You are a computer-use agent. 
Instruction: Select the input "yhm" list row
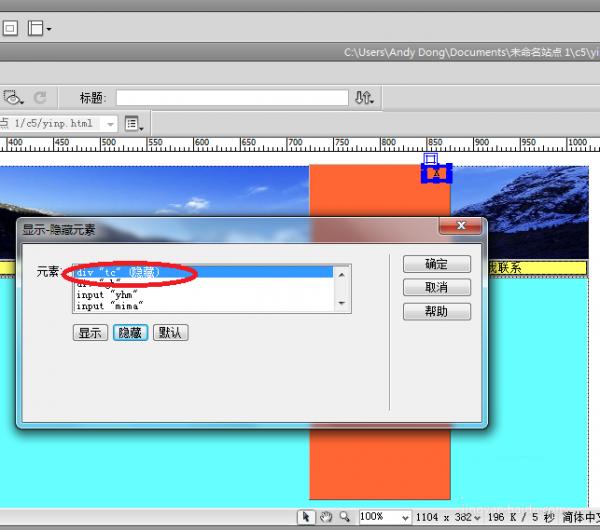tap(203, 295)
